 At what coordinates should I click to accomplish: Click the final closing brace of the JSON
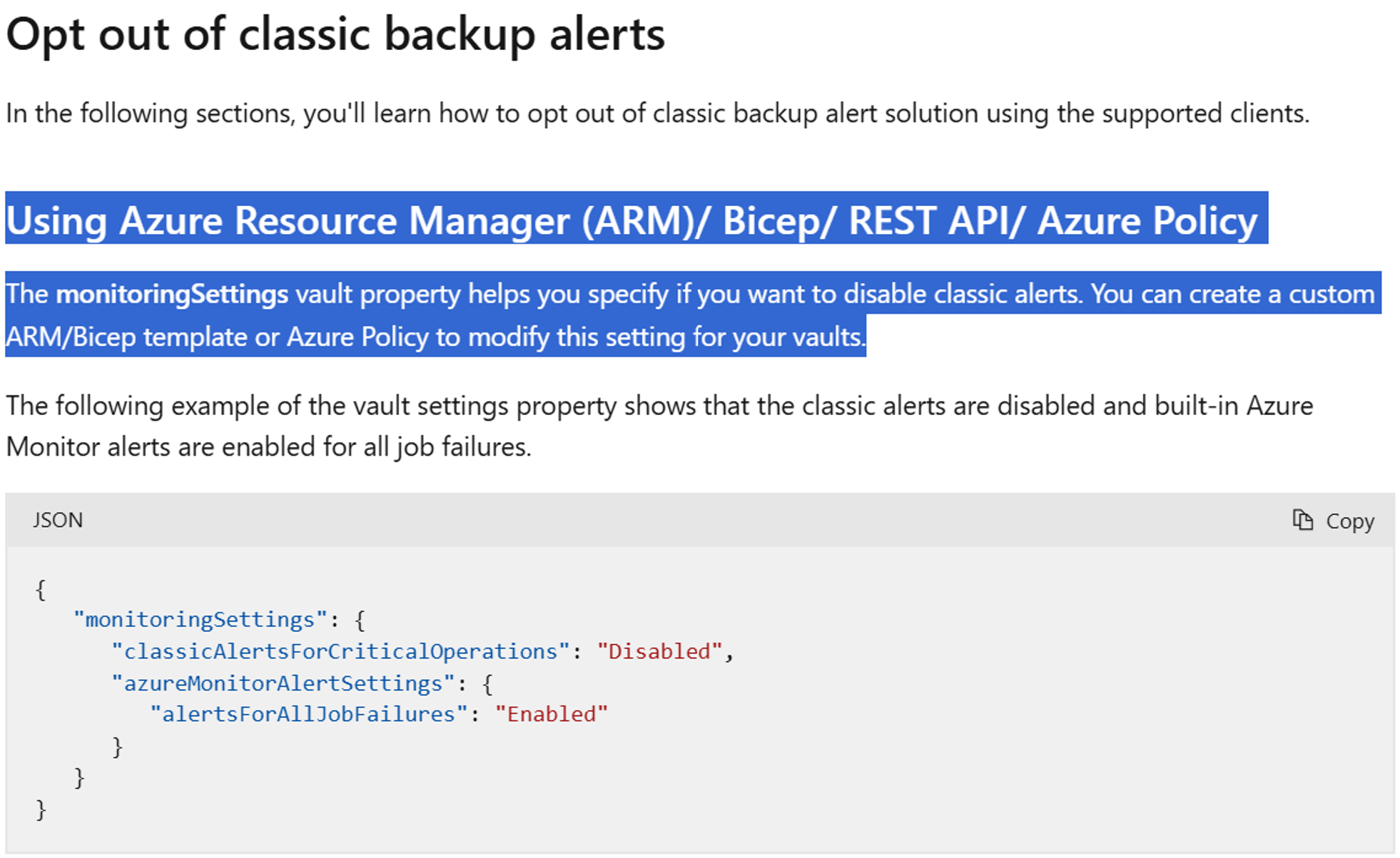[x=41, y=810]
